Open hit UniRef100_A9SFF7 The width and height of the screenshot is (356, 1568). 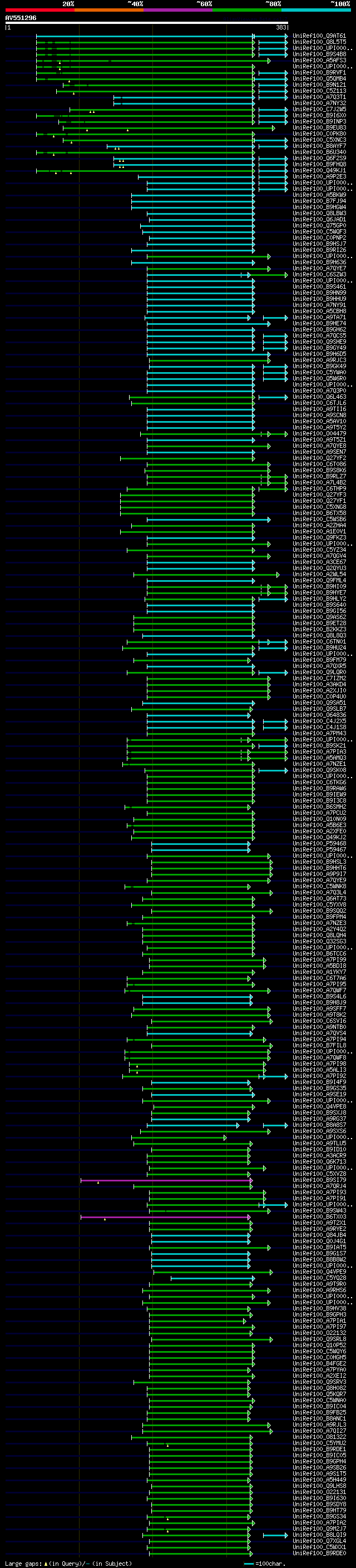click(319, 1008)
